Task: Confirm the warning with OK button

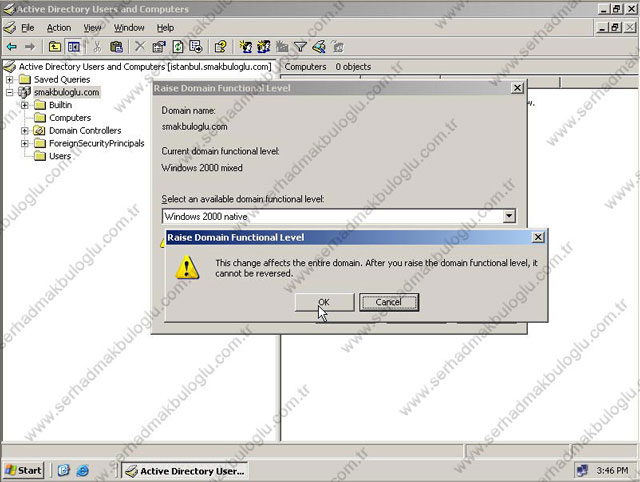Action: coord(324,302)
